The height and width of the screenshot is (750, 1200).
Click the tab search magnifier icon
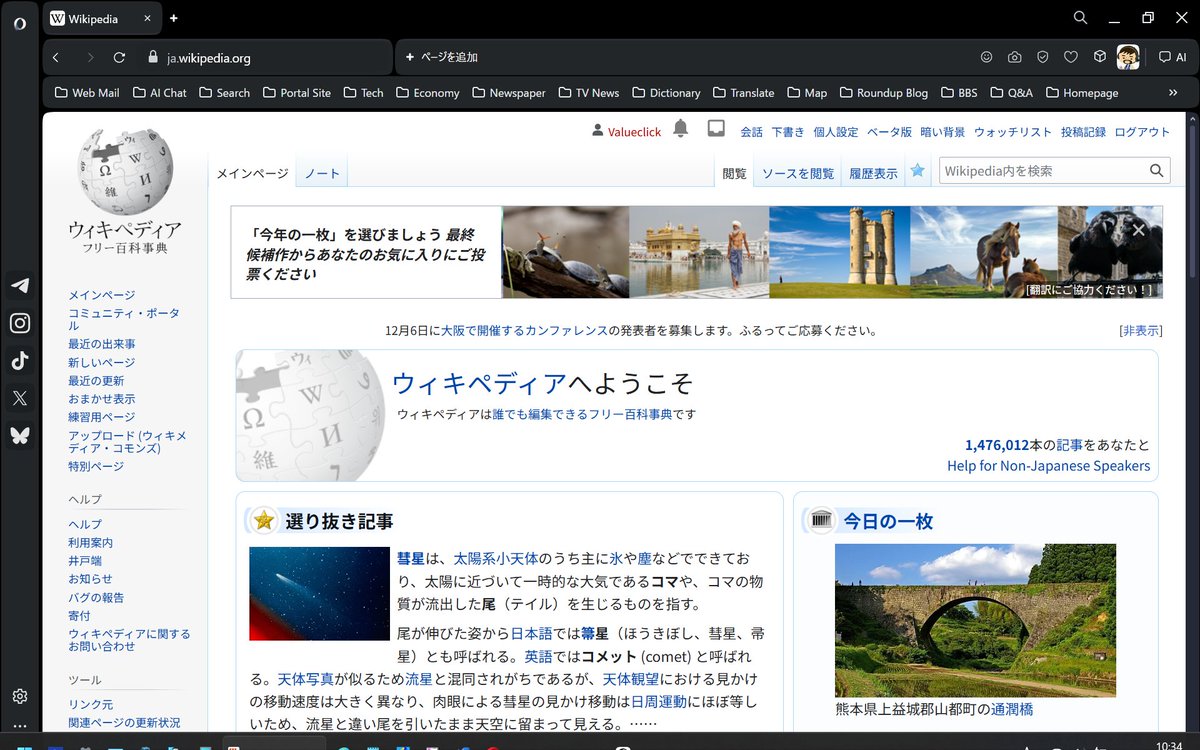[1080, 18]
